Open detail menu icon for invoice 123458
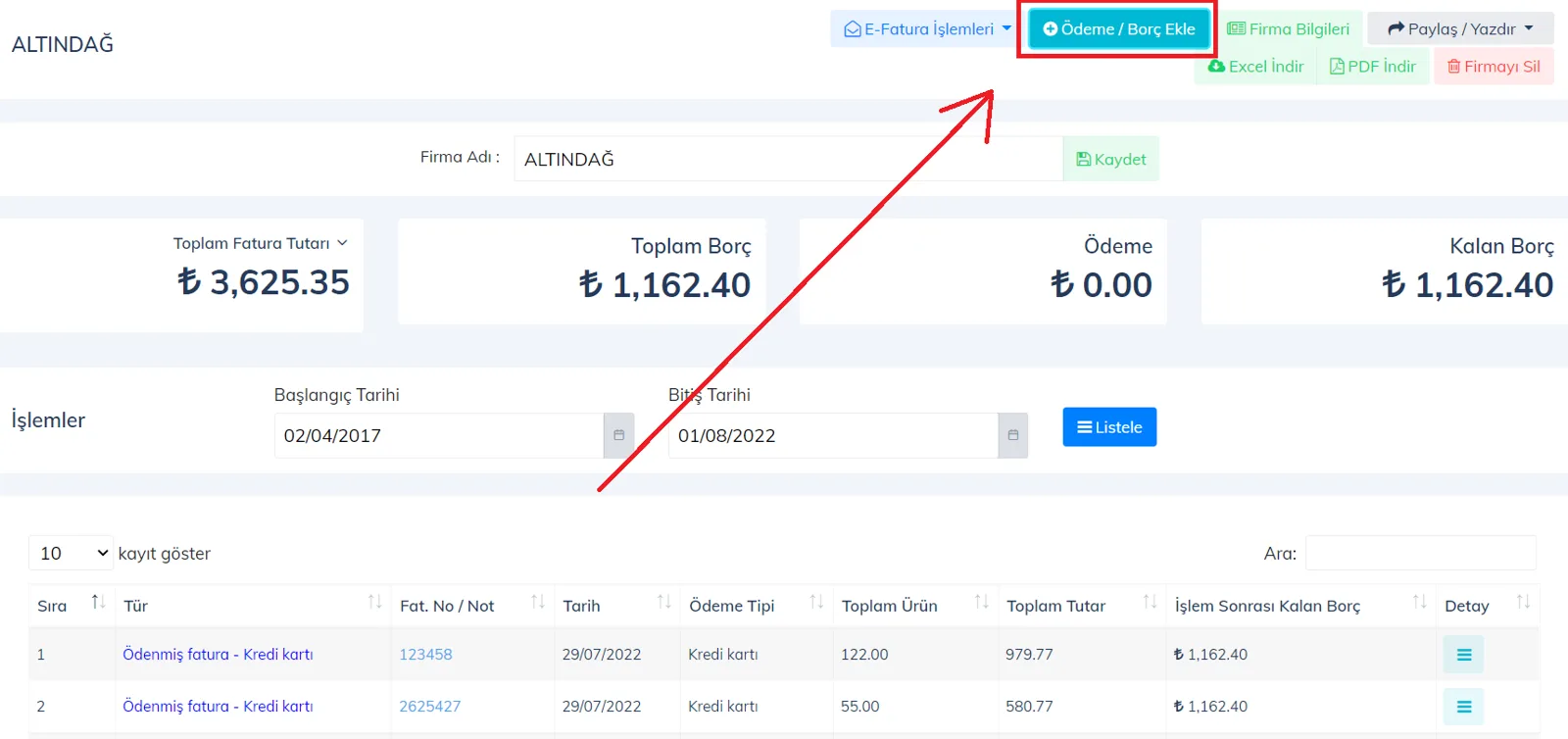1568x739 pixels. (1463, 655)
